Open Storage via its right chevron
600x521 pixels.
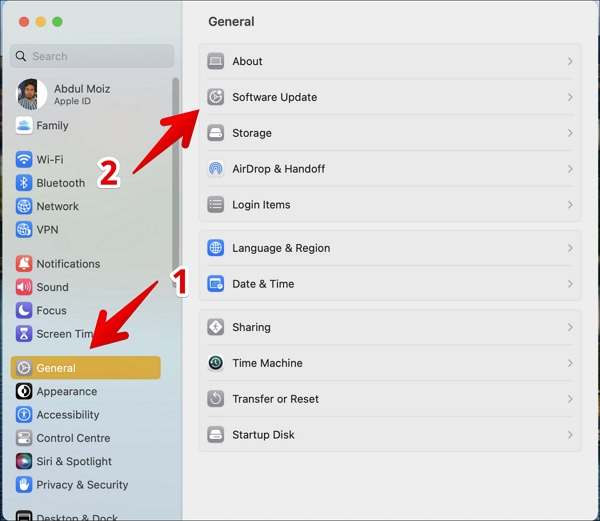coord(570,133)
